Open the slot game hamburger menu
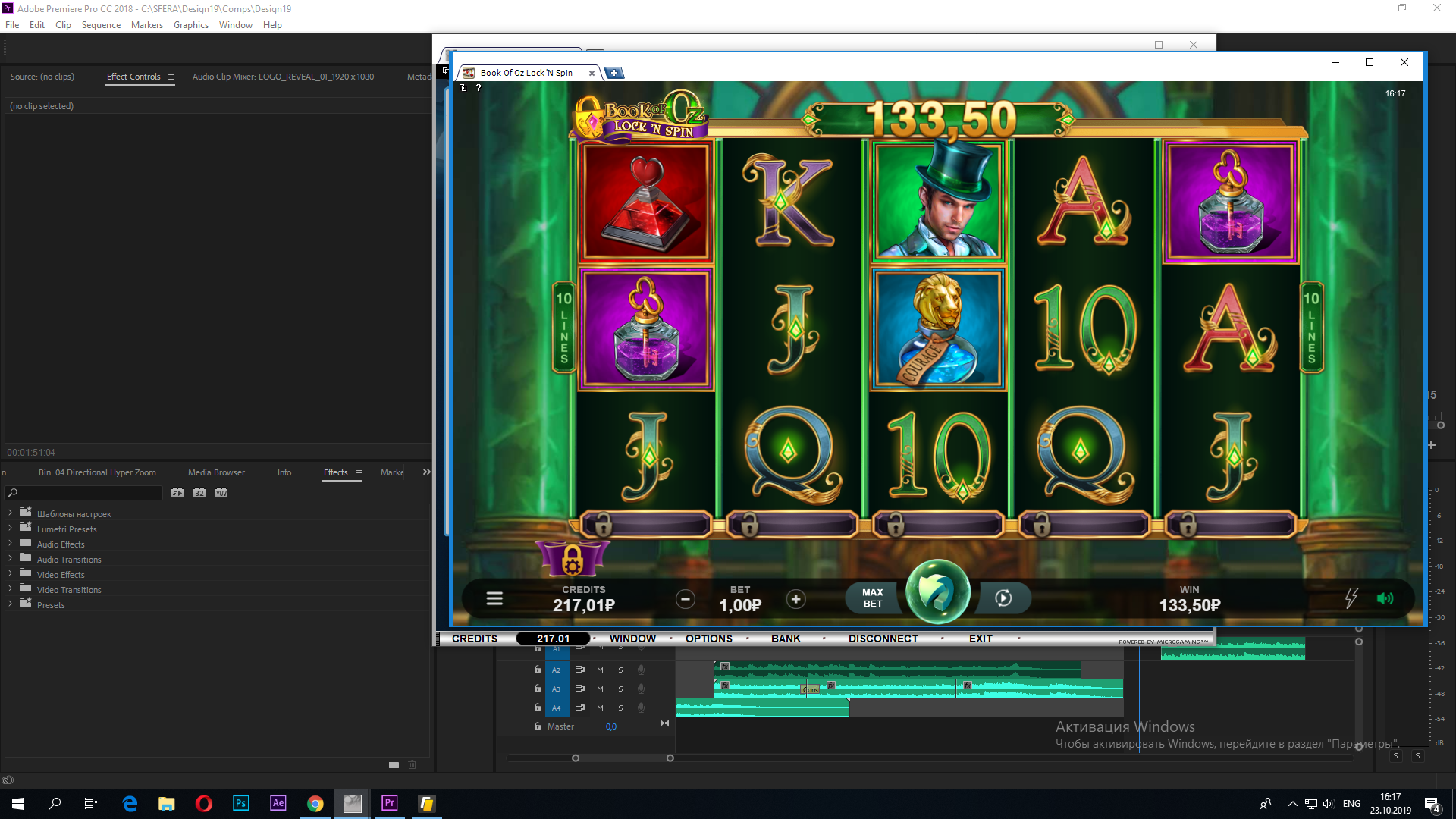 click(x=494, y=598)
